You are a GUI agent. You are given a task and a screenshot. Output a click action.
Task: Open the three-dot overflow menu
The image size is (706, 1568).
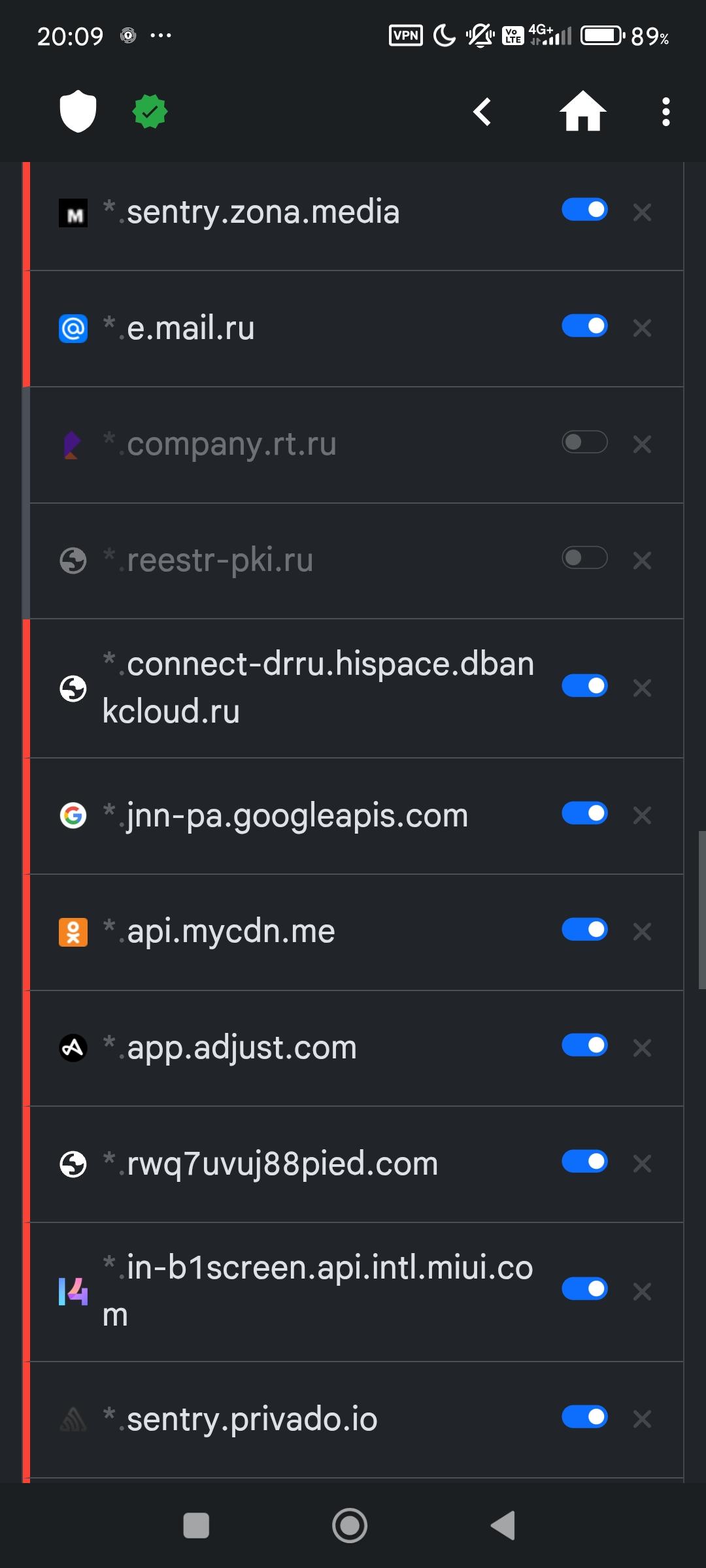(665, 112)
